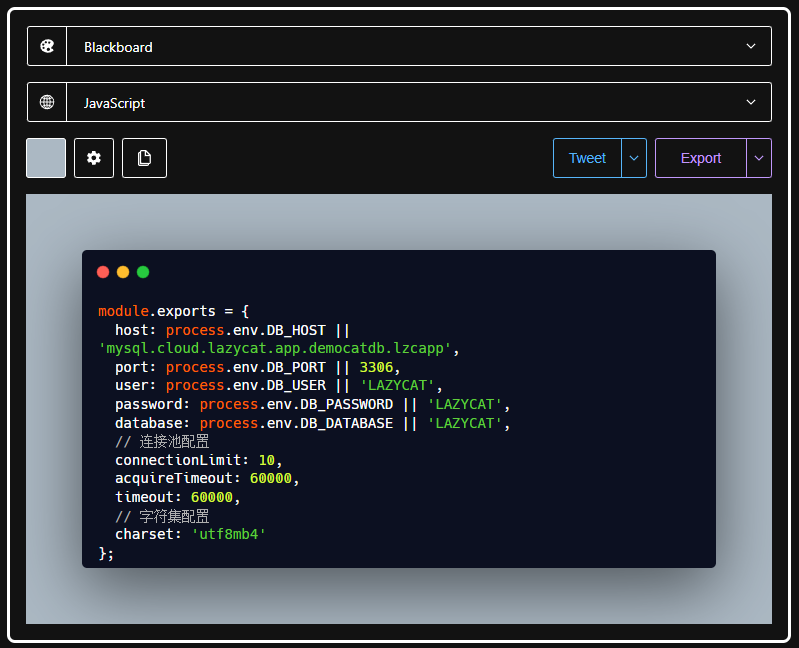Click the comment '// 连接池配置'
Screen dimensions: 799x648
(162, 441)
